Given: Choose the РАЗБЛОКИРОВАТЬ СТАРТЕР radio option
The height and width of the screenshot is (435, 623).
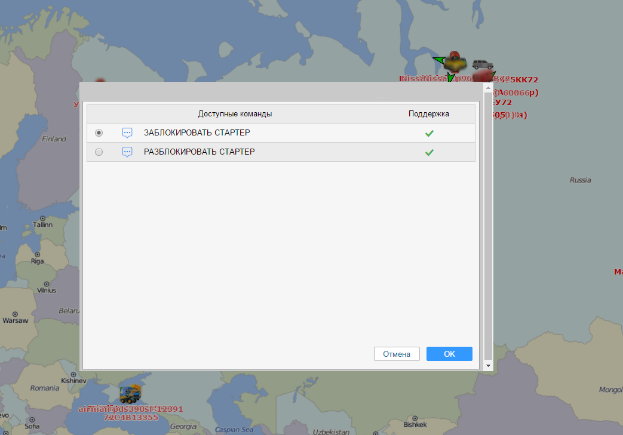Looking at the screenshot, I should [x=99, y=152].
